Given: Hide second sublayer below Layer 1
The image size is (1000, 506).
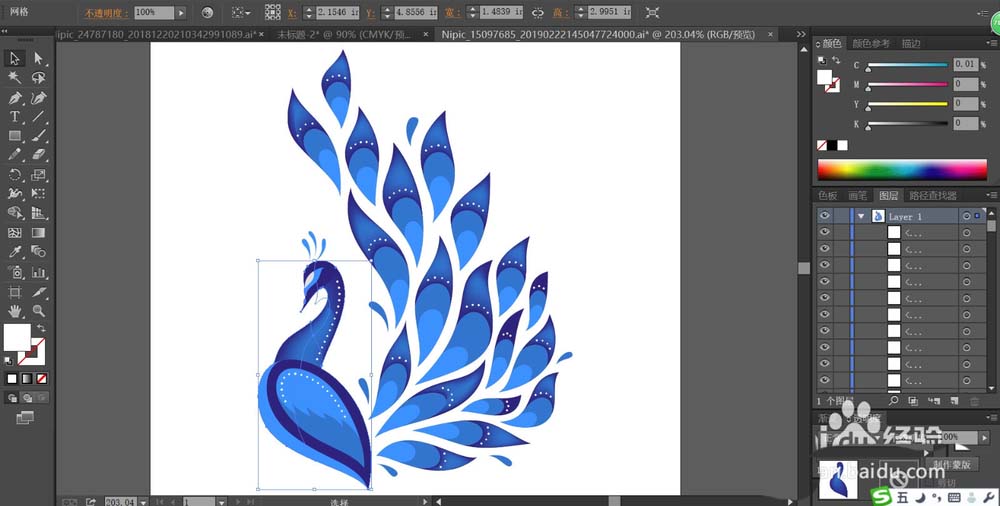Looking at the screenshot, I should (825, 248).
